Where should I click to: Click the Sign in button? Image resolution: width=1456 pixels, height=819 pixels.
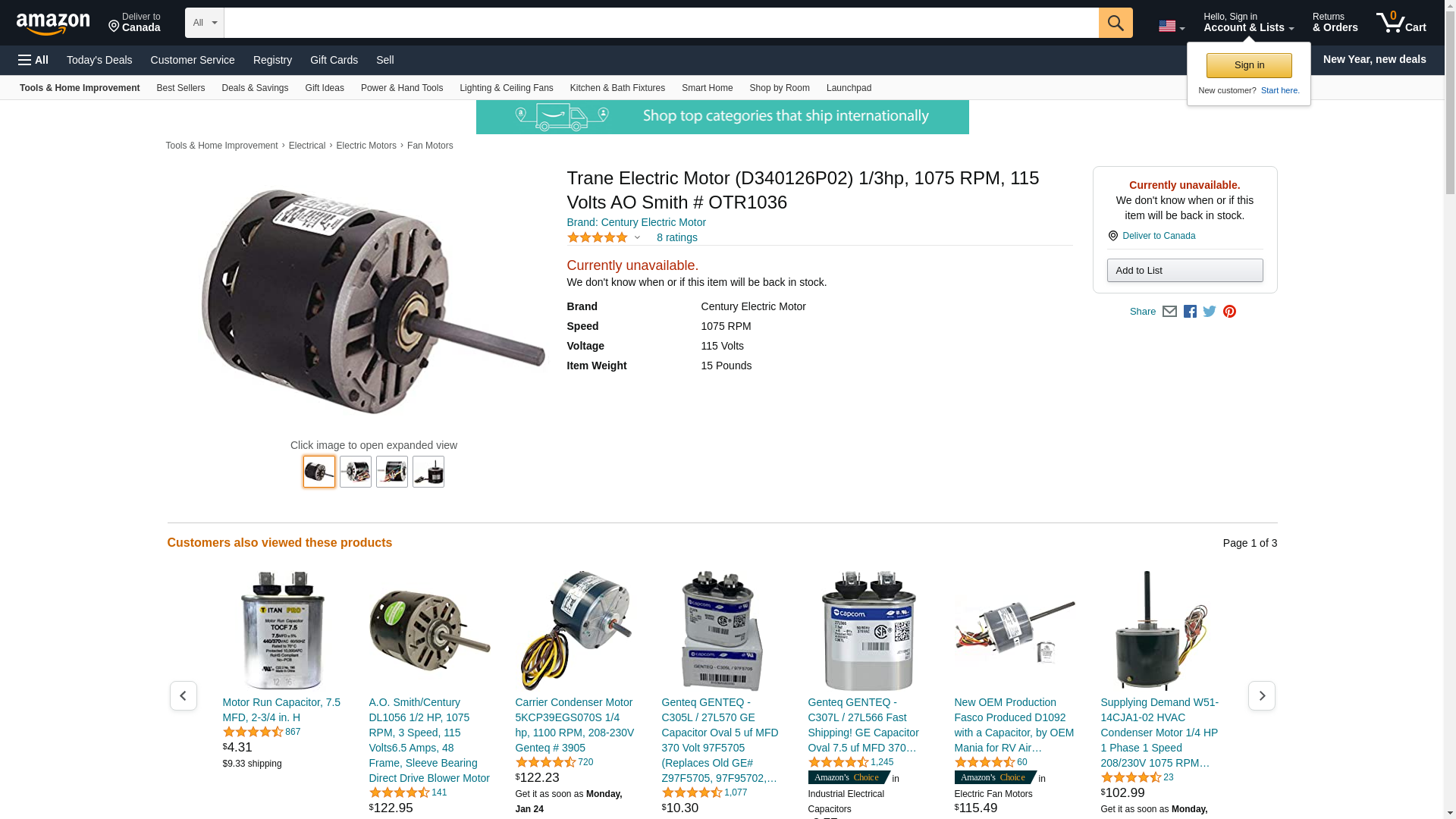(1249, 65)
